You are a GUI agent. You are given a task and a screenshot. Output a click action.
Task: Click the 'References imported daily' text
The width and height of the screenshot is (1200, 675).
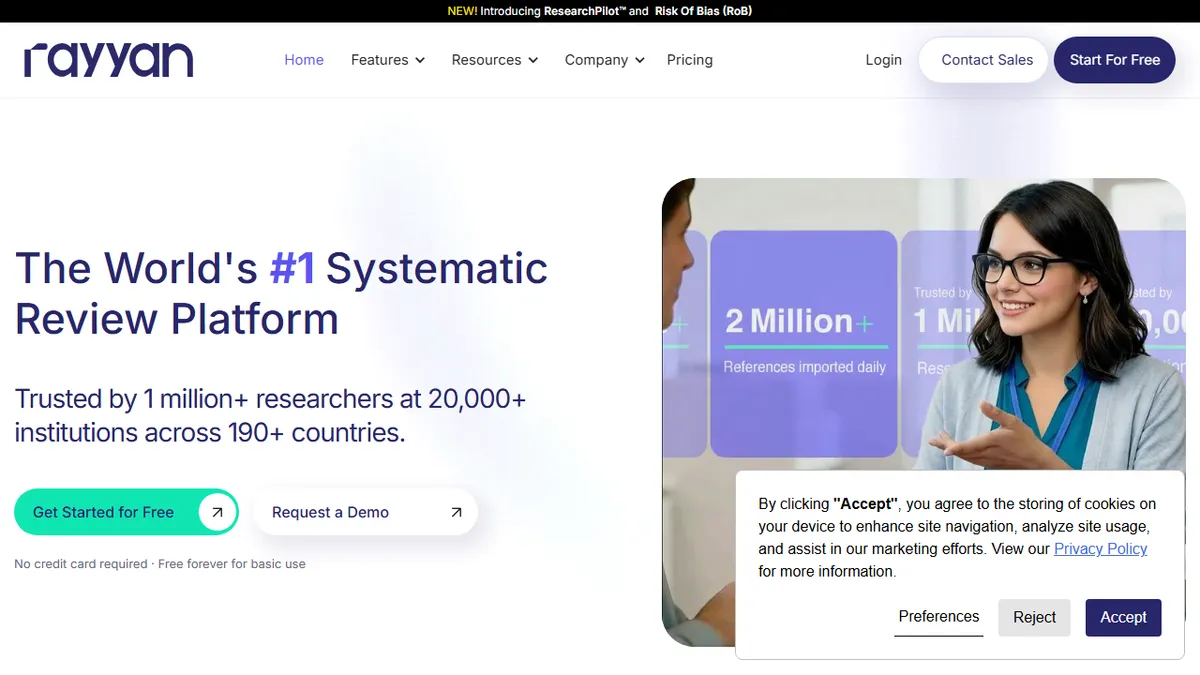pos(805,367)
